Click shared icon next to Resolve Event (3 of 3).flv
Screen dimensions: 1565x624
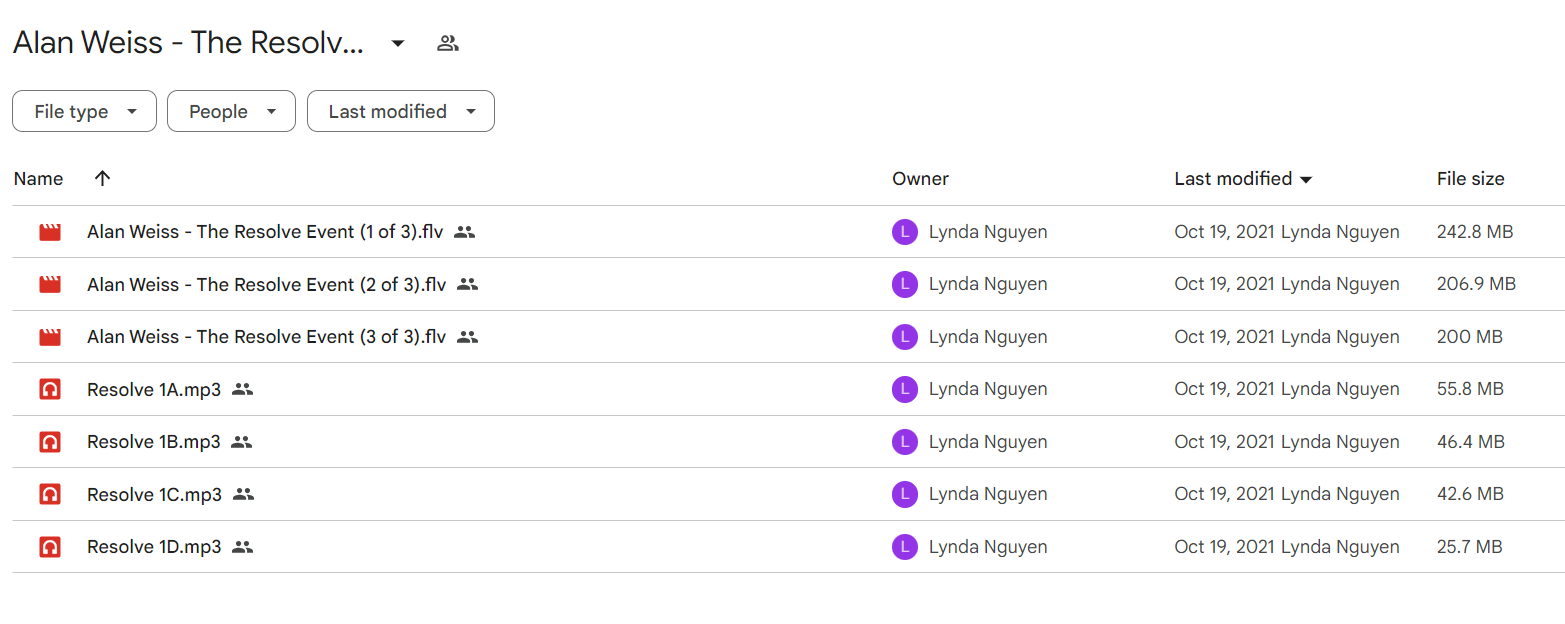467,337
